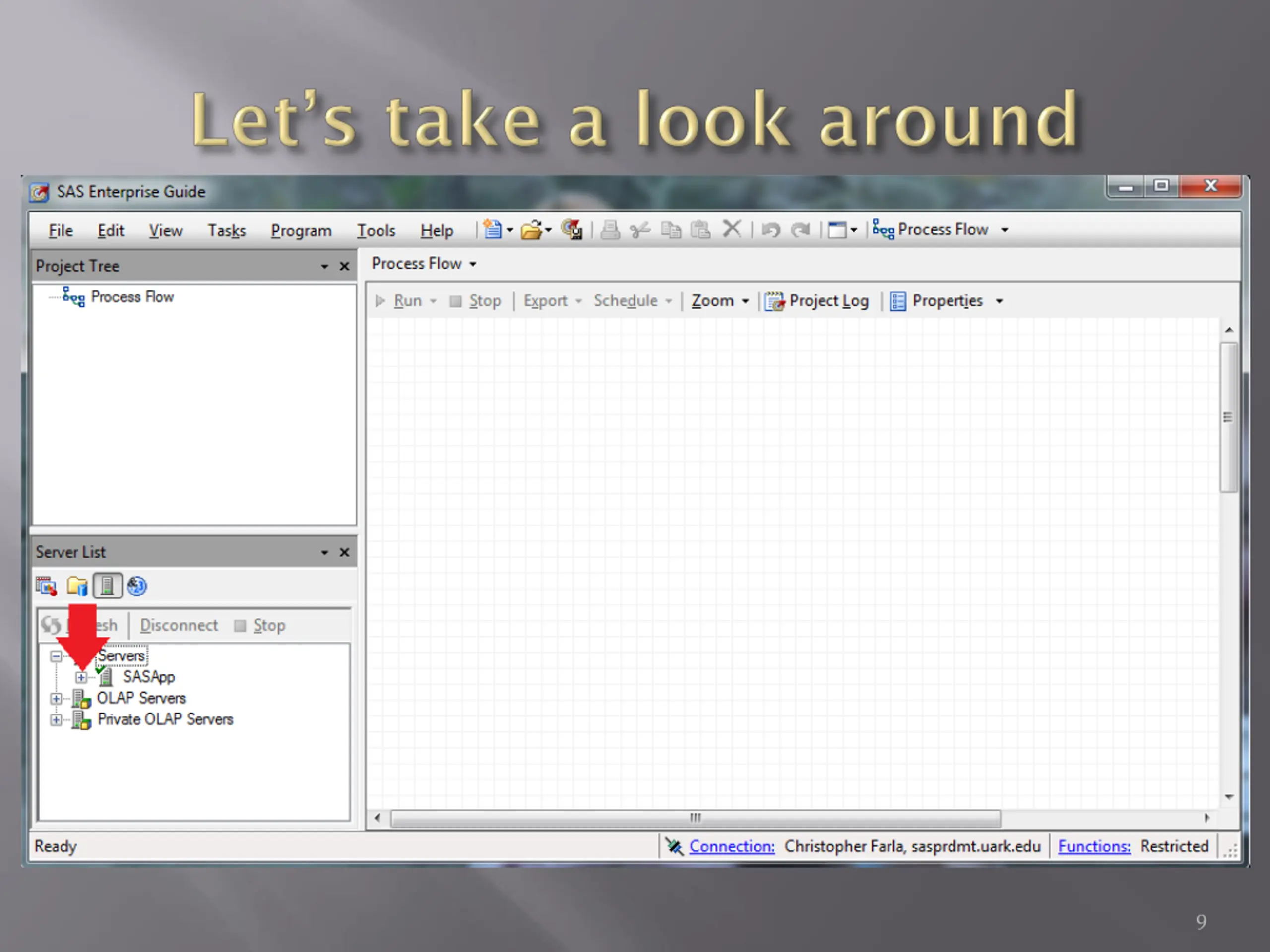
Task: Open the File menu
Action: click(x=61, y=230)
